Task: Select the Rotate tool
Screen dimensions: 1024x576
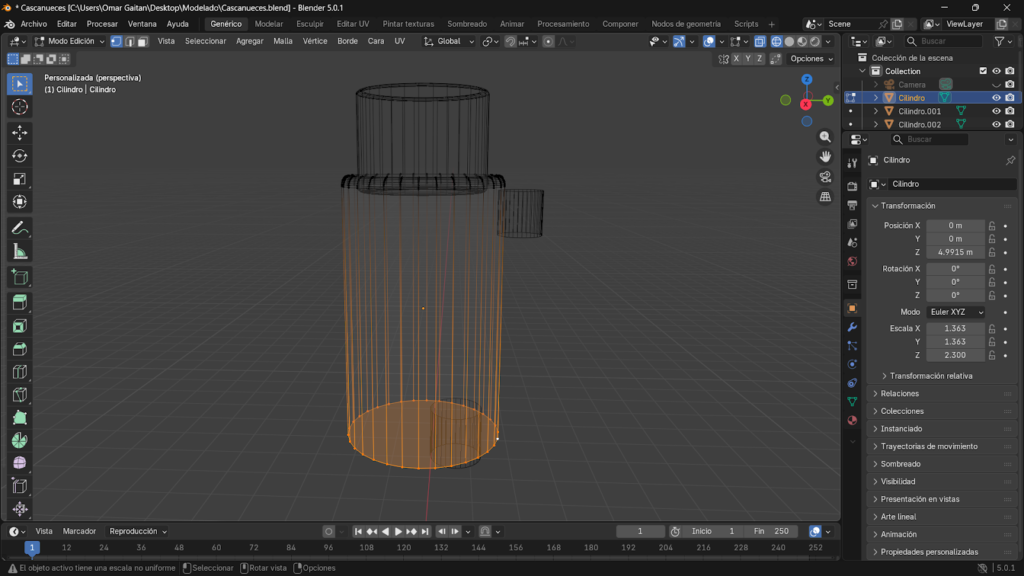Action: [x=20, y=155]
